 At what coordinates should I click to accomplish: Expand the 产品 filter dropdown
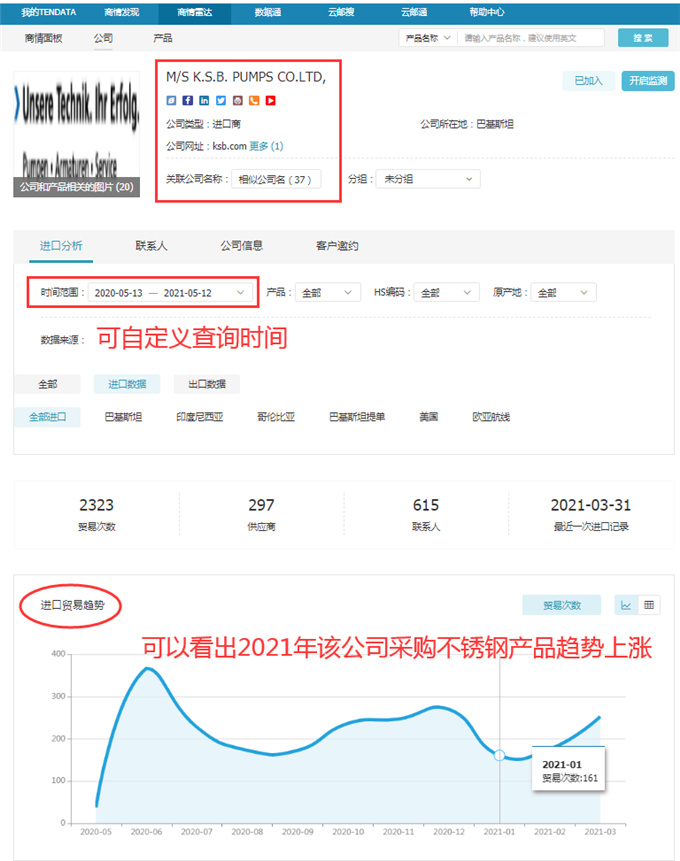[x=327, y=293]
